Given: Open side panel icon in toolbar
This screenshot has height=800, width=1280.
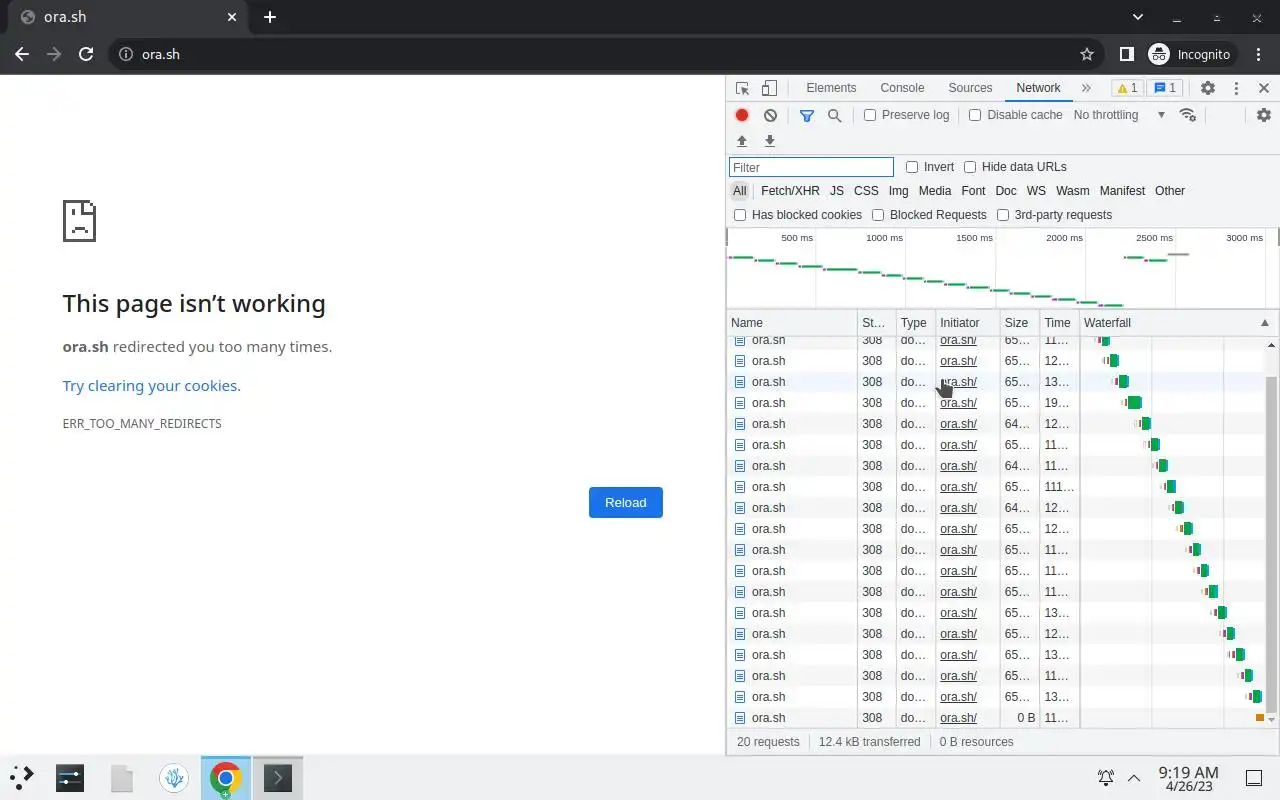Looking at the screenshot, I should click(1126, 54).
